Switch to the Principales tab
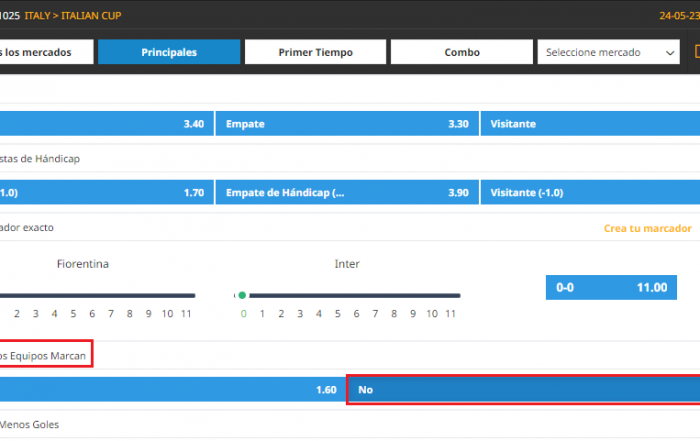This screenshot has height=441, width=700. tap(169, 52)
